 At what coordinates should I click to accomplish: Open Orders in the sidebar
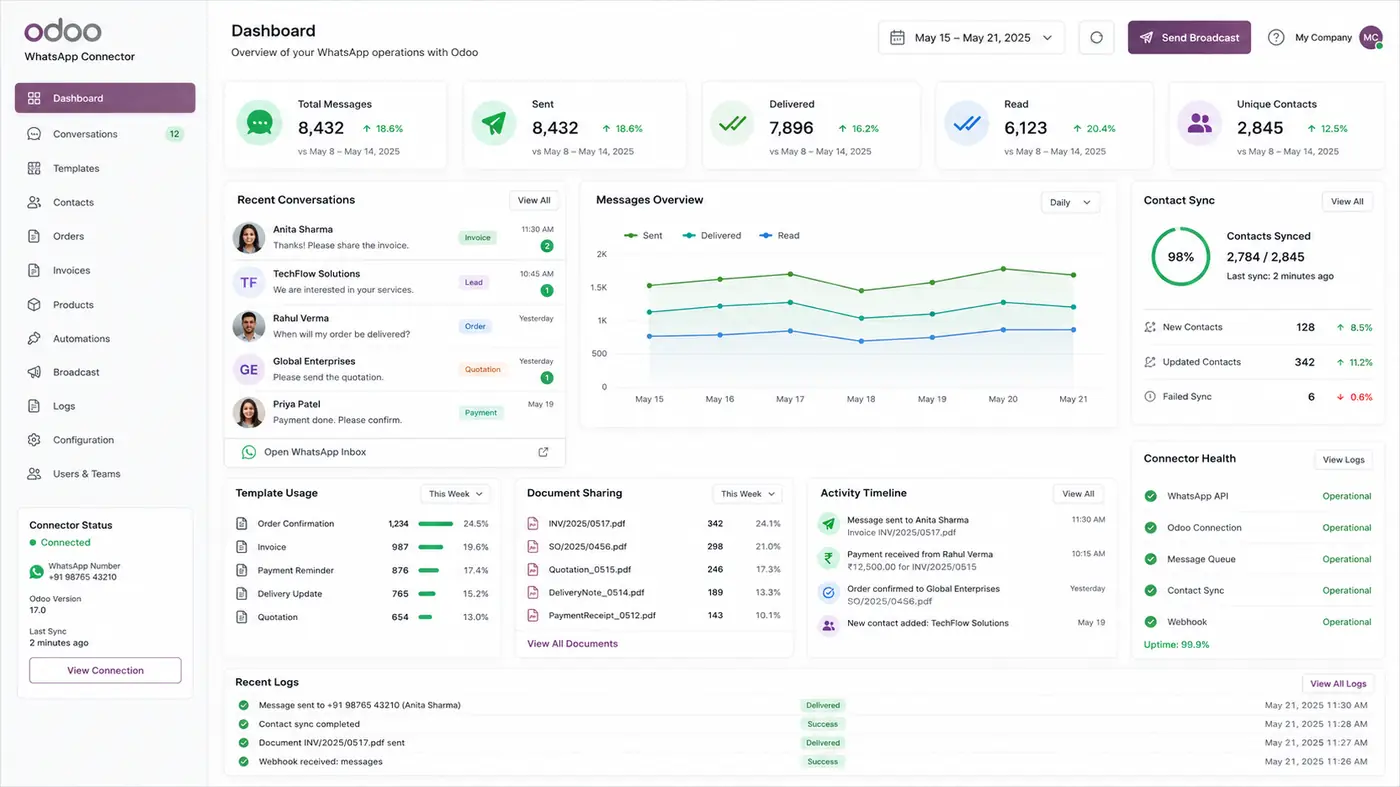click(105, 236)
